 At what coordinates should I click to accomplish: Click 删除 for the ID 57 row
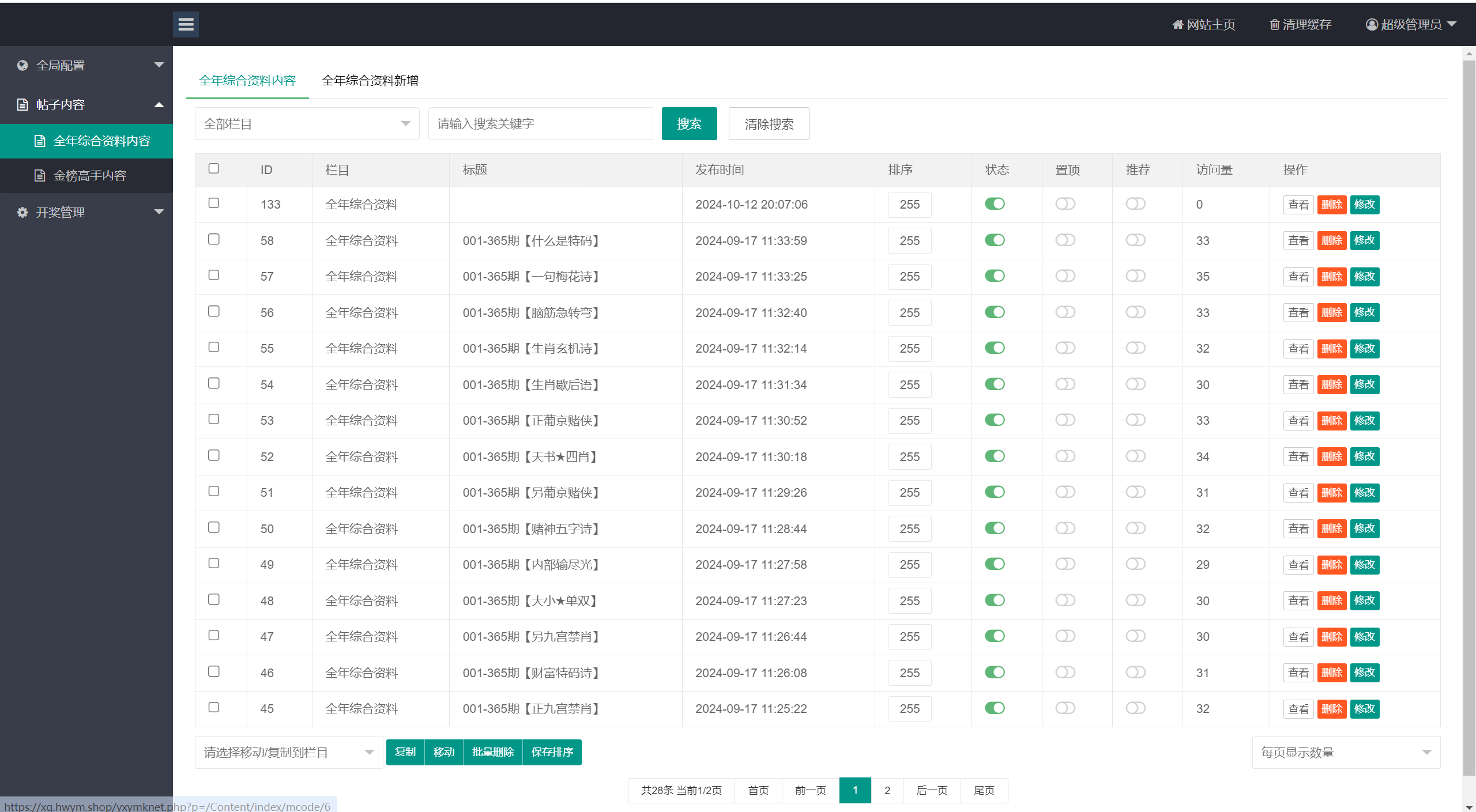(1331, 277)
